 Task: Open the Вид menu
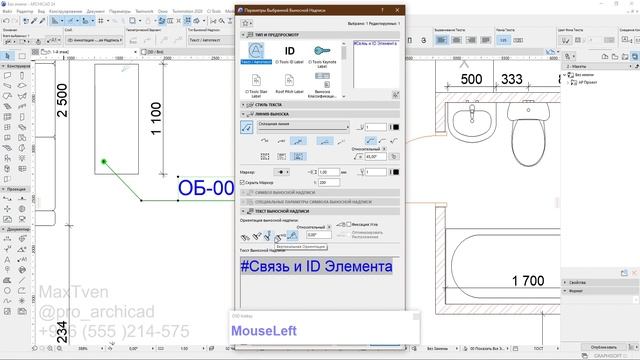click(x=41, y=11)
